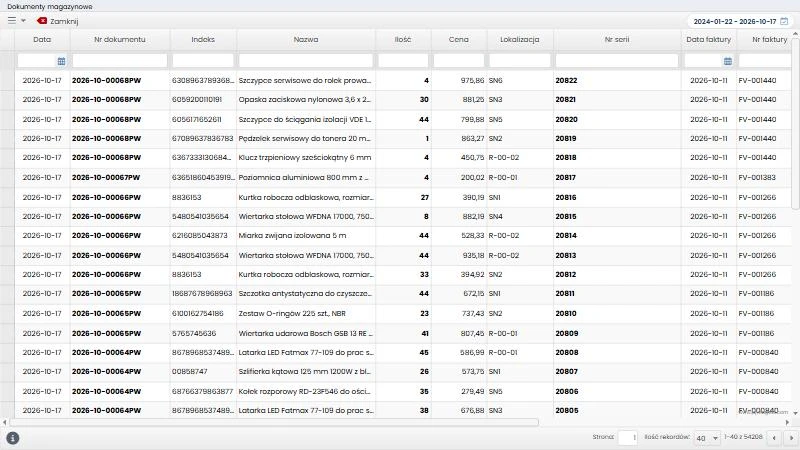Click the Lokalizacja filter field

(519, 61)
